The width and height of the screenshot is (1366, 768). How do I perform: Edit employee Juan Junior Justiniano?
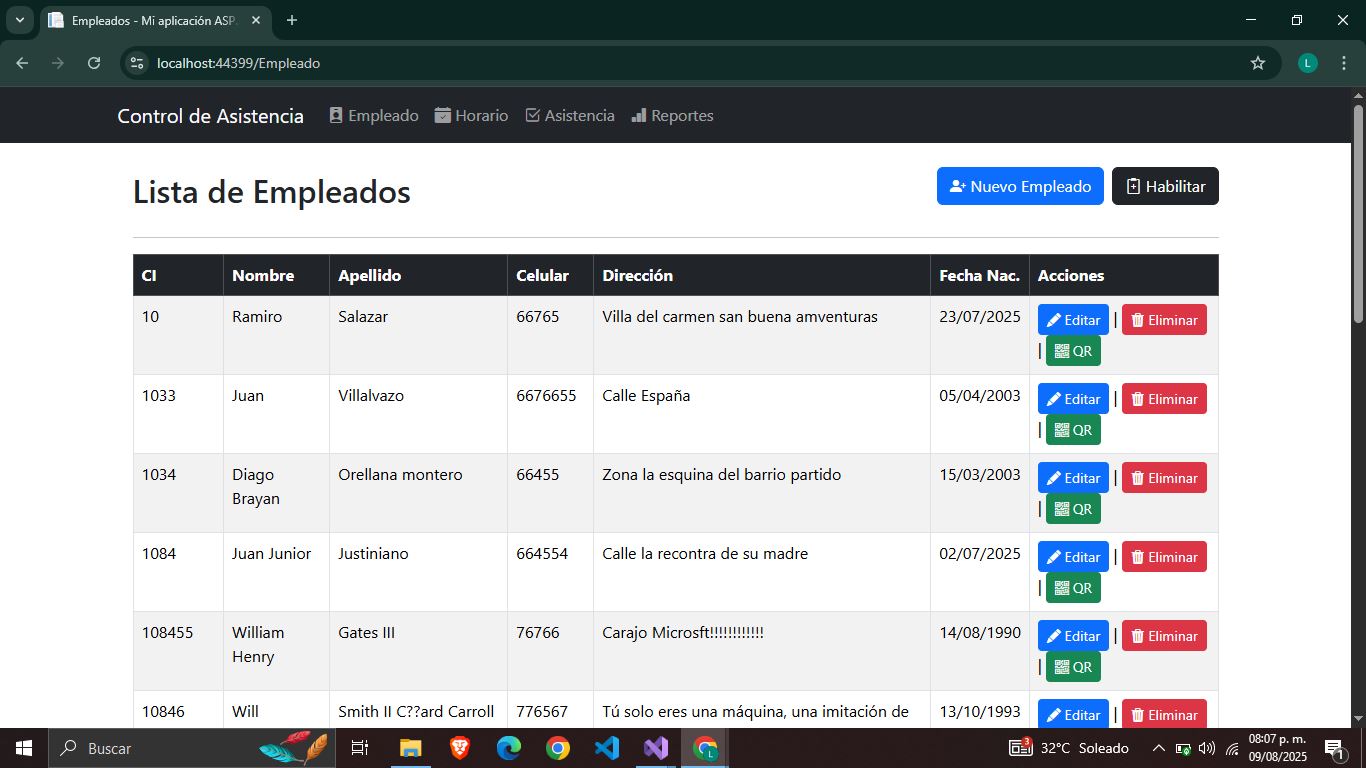1073,557
